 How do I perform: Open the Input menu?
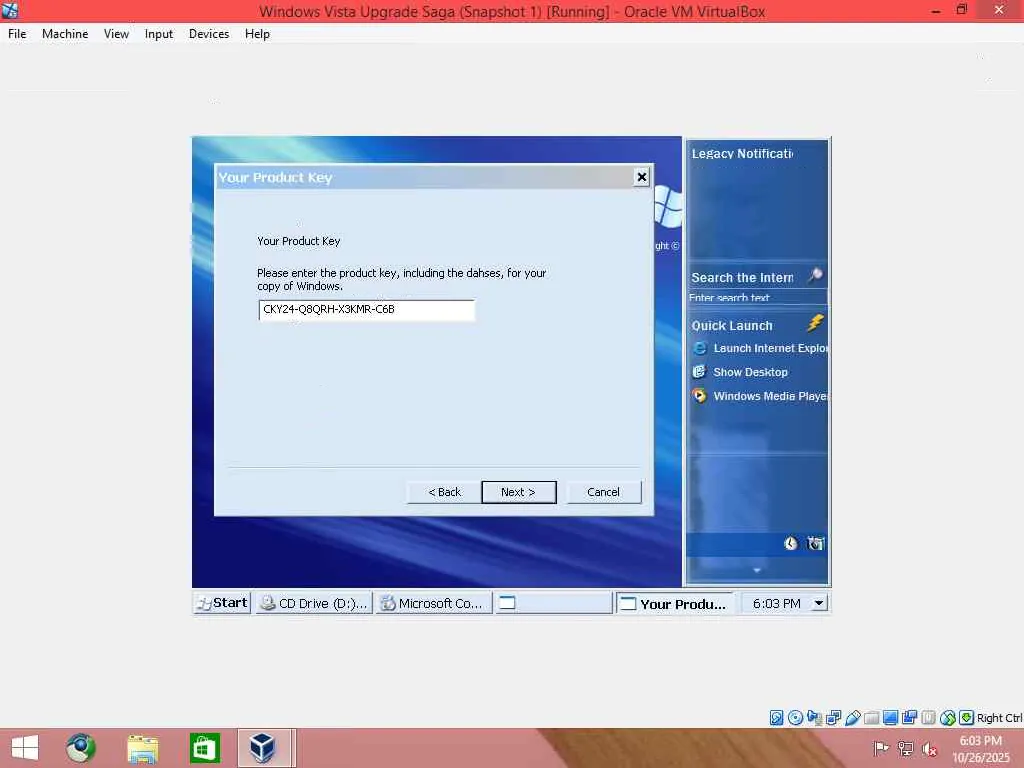click(x=159, y=34)
